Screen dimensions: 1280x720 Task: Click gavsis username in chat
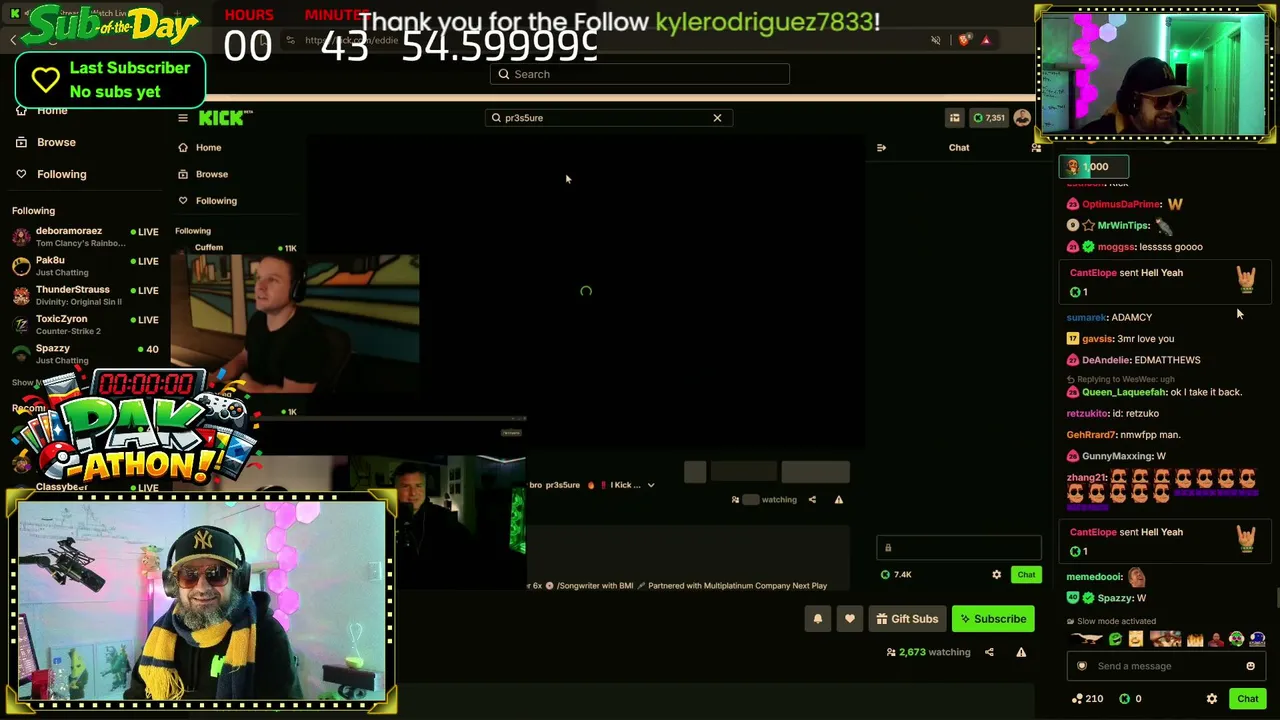coord(1097,339)
